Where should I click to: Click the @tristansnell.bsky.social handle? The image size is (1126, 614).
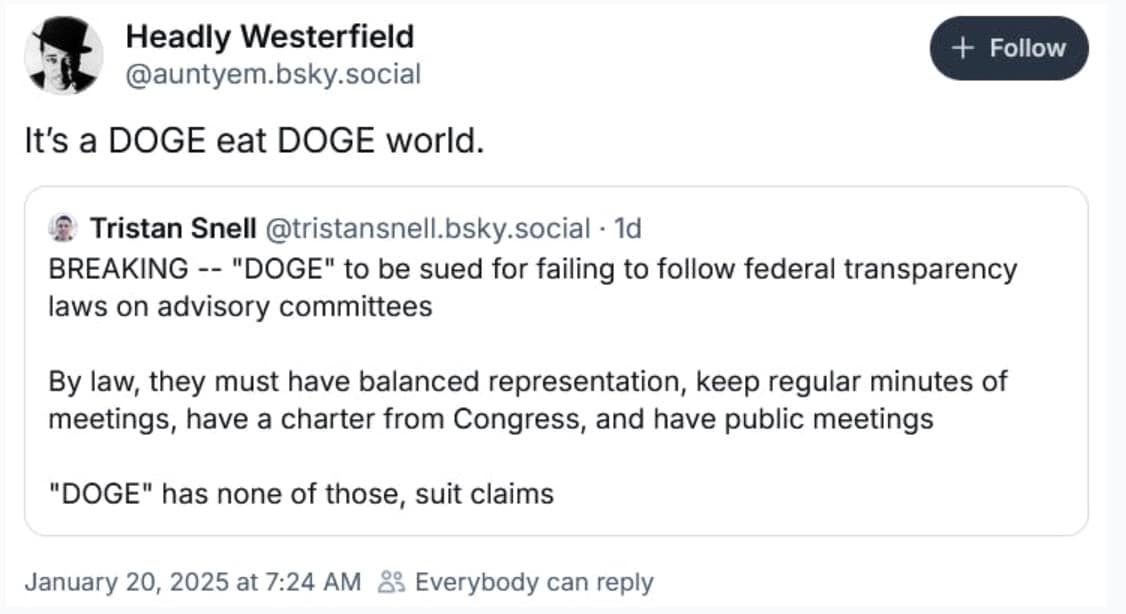(426, 229)
